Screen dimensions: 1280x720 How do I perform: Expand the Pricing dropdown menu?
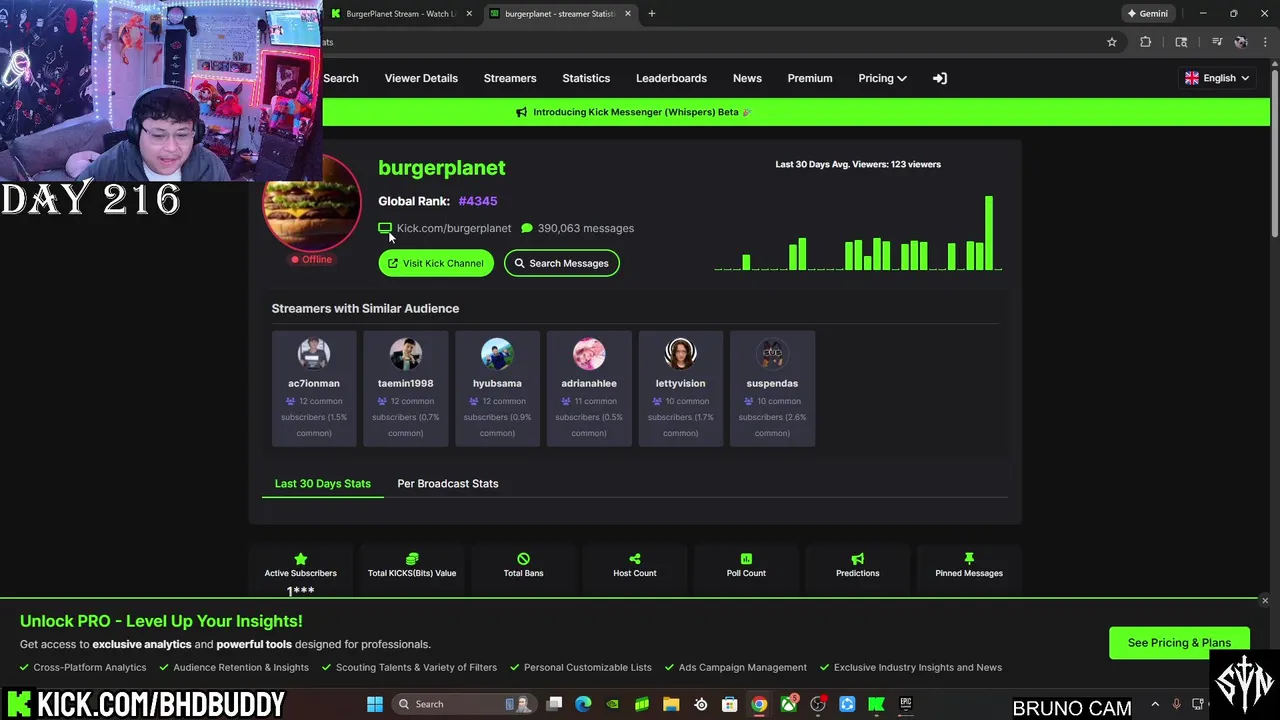pyautogui.click(x=882, y=78)
